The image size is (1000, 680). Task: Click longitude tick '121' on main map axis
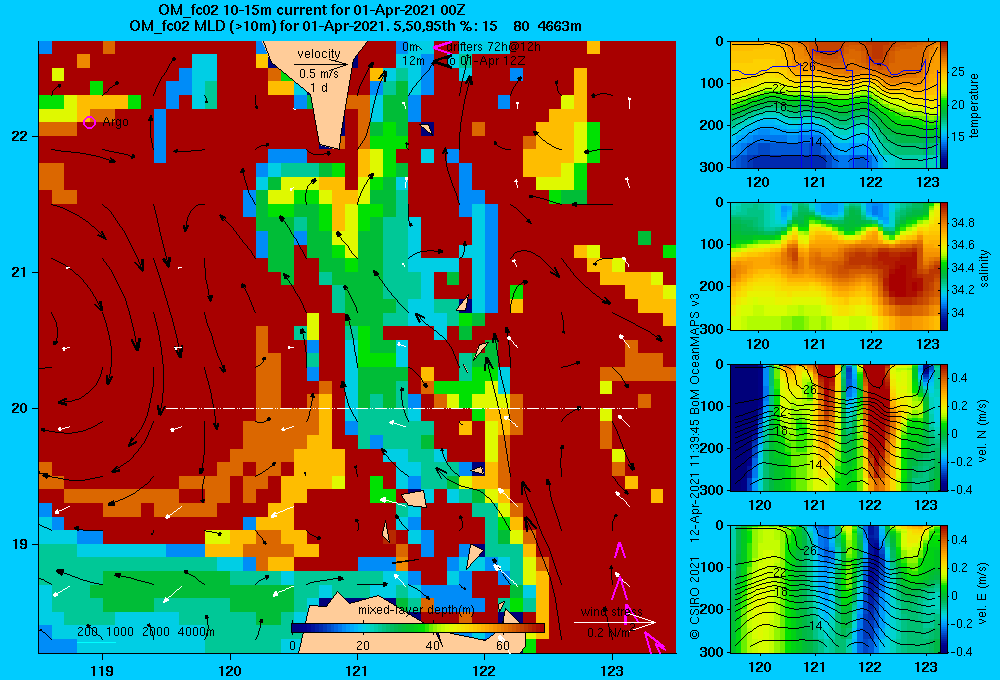tap(357, 670)
